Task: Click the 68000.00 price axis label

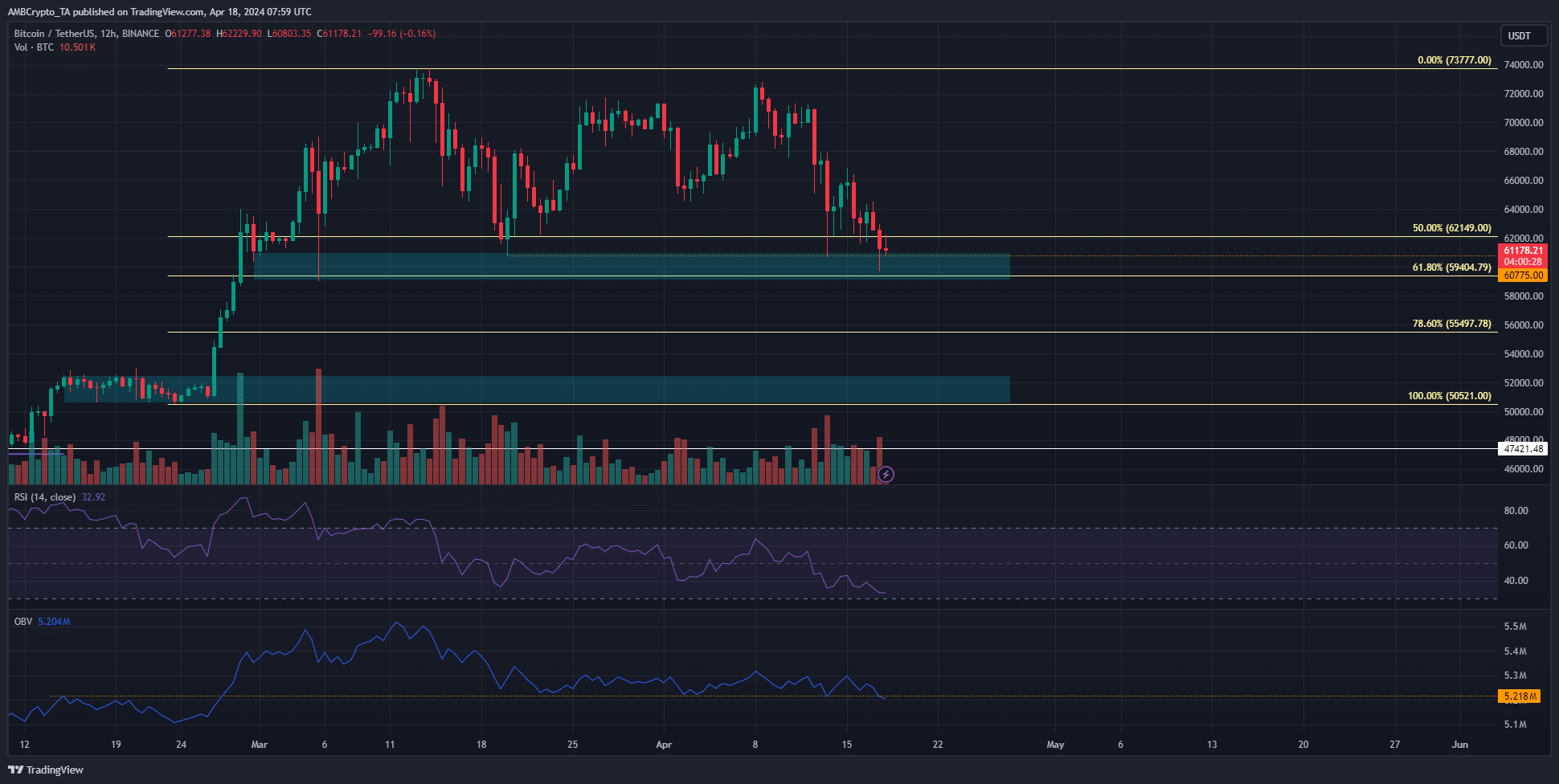Action: point(1523,152)
